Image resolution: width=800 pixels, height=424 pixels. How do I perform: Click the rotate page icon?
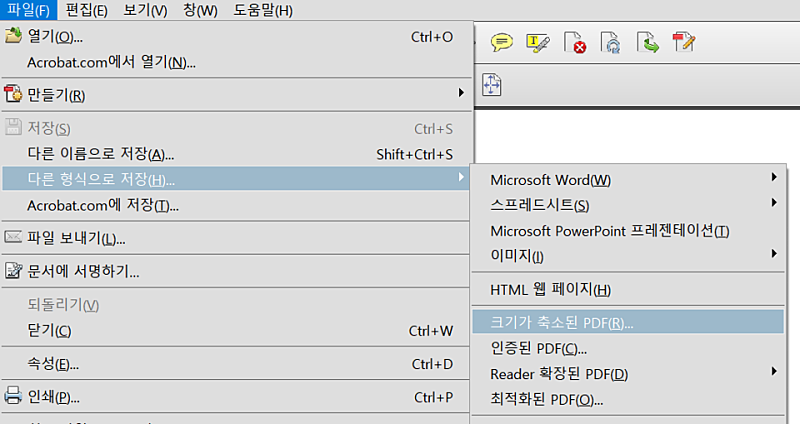(x=611, y=42)
